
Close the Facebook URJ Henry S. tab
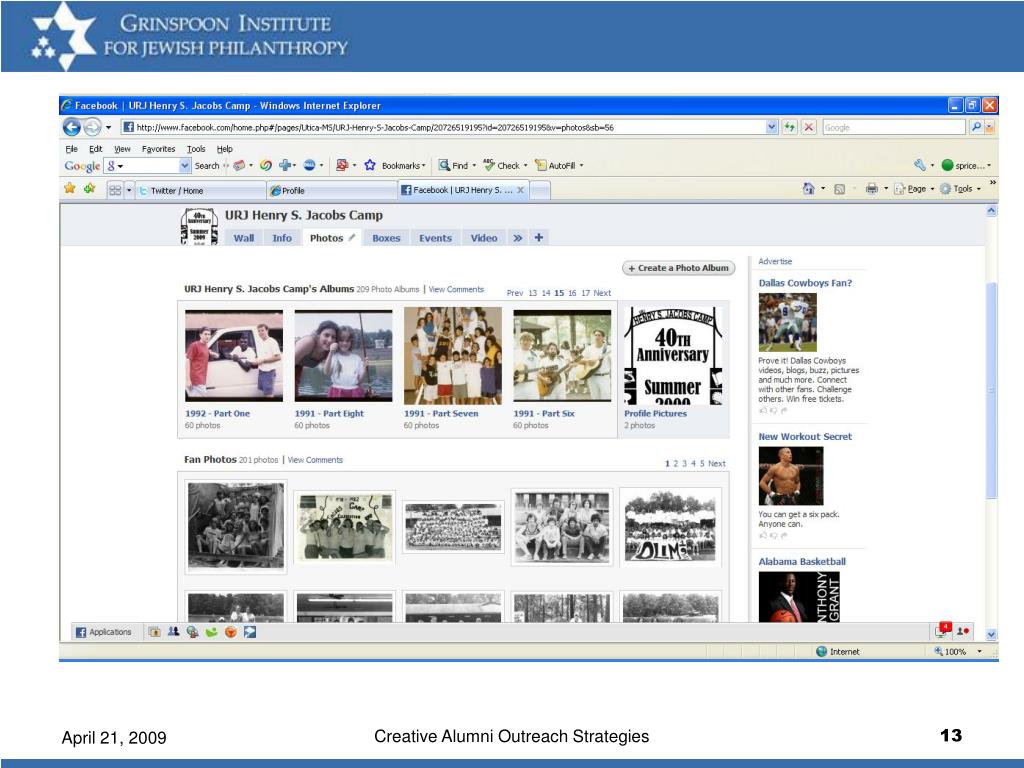tap(520, 190)
